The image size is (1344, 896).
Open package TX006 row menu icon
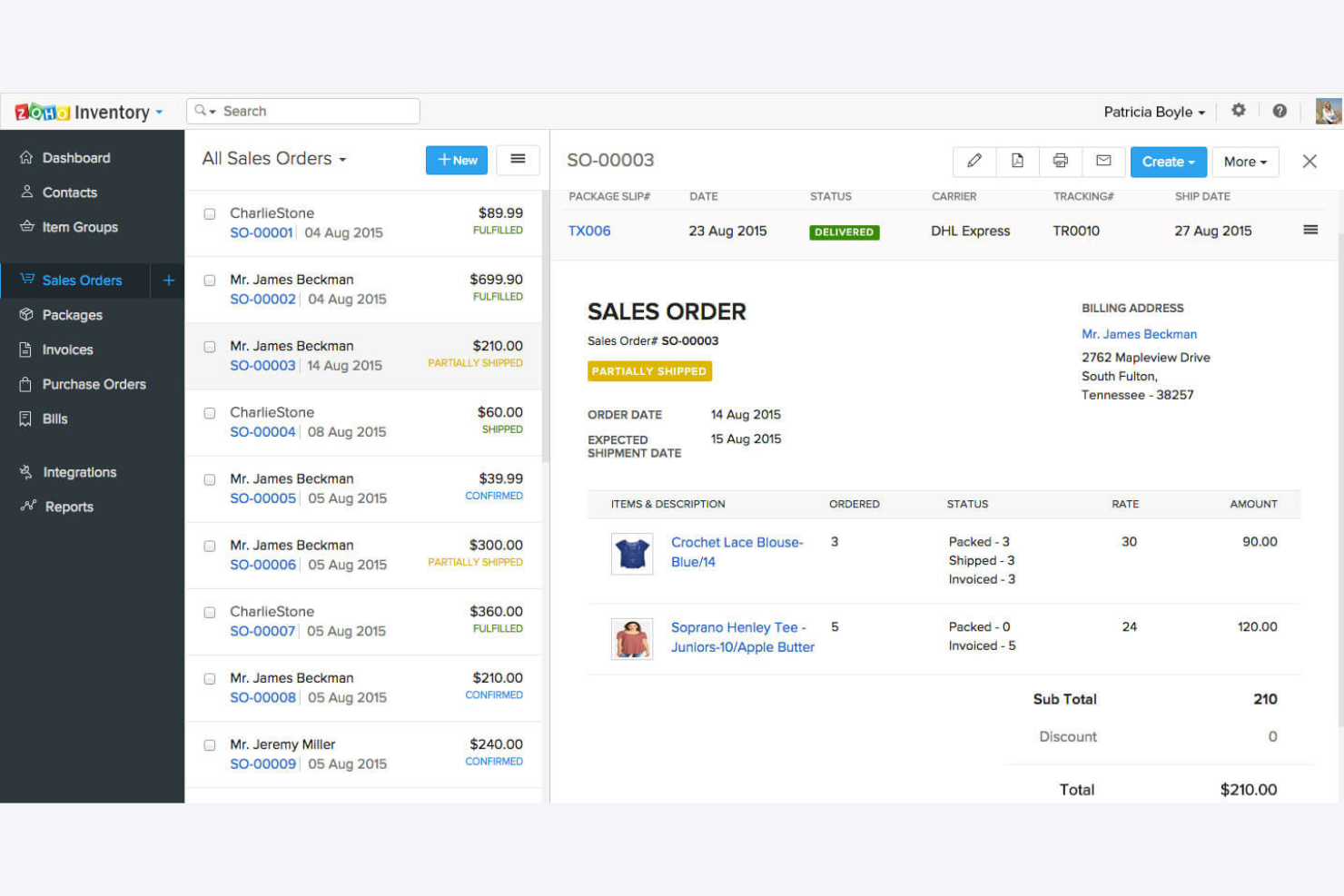tap(1310, 230)
